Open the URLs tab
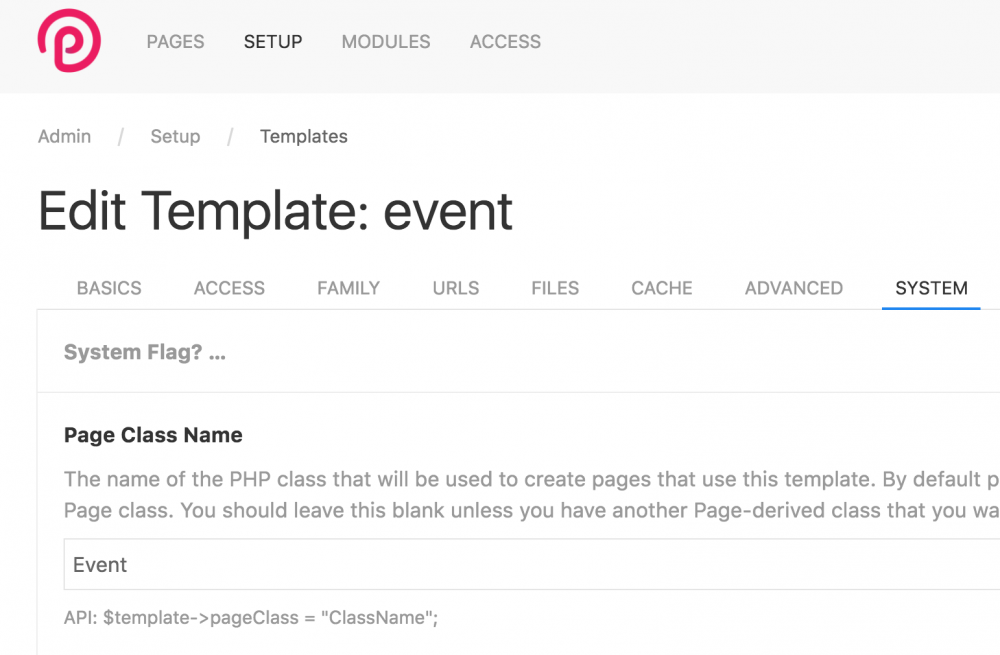 [456, 288]
